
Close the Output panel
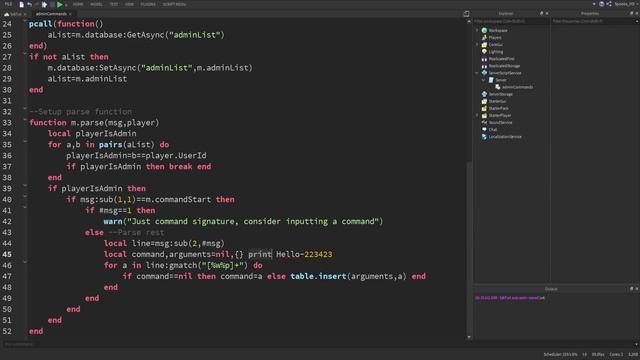[637, 289]
